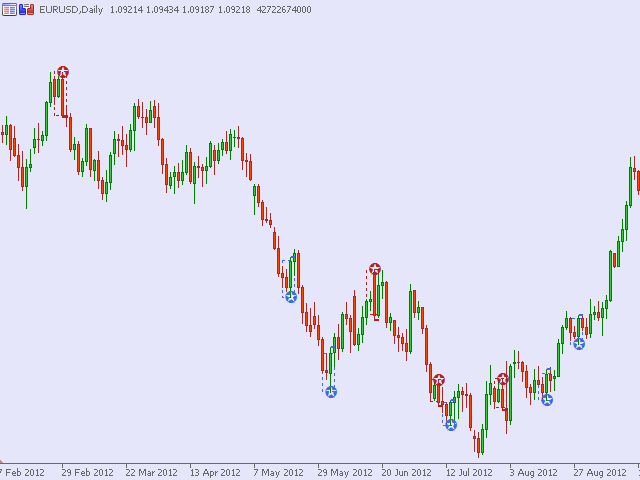640x480 pixels.
Task: Select blue star marker near 27 Aug 2012
Action: (x=579, y=344)
